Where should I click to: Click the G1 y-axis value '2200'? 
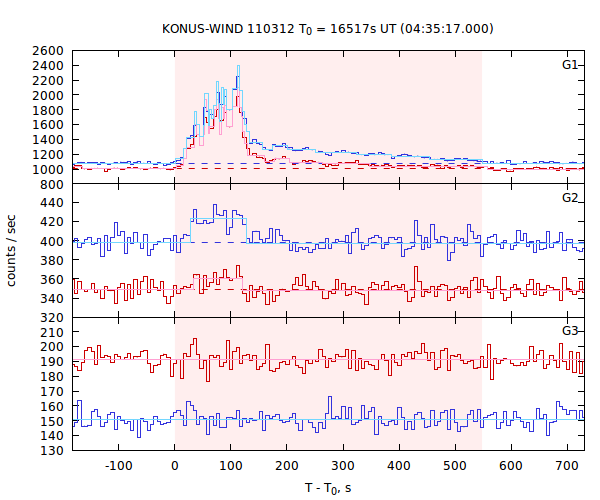coord(48,80)
